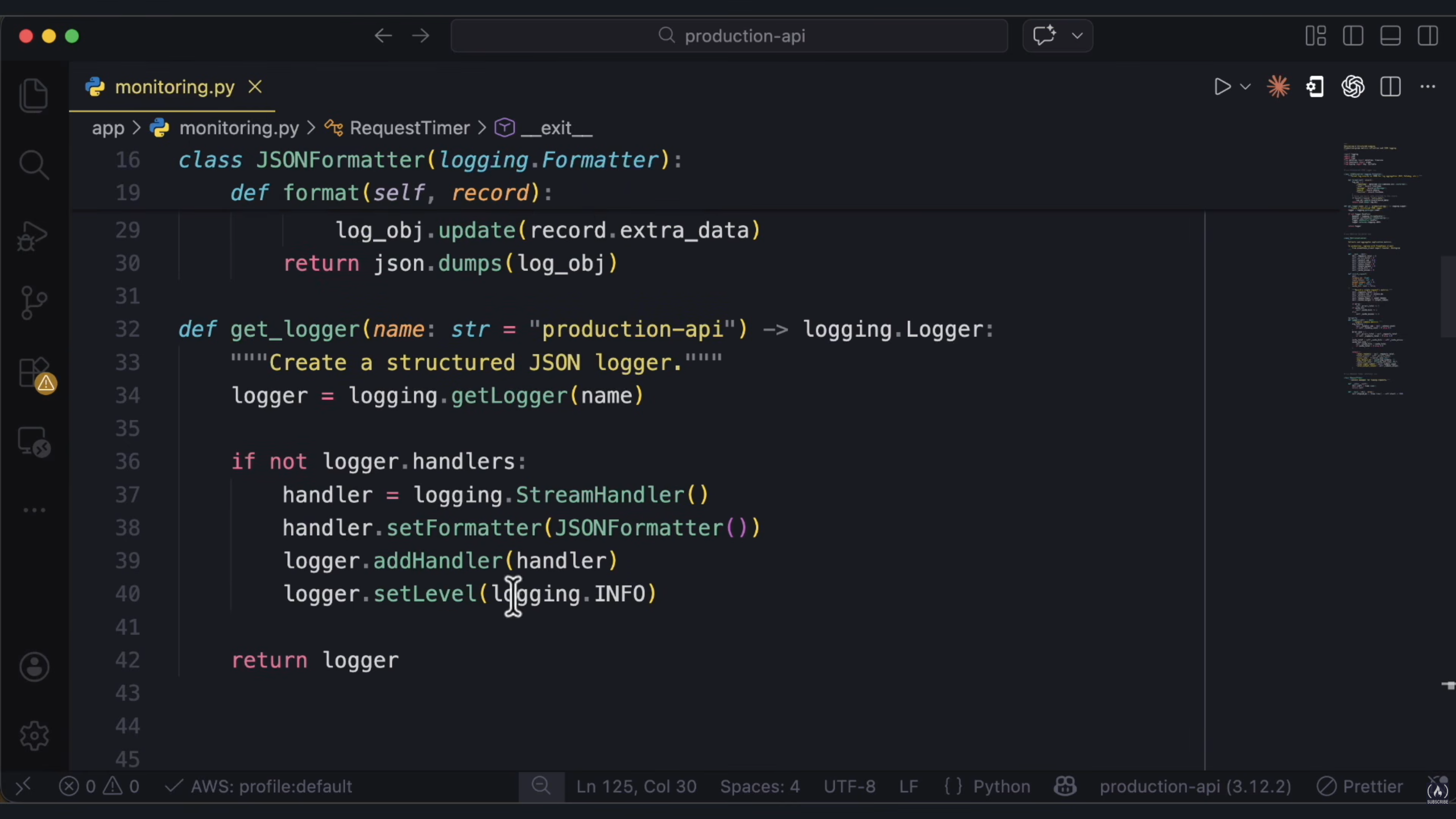Screen dimensions: 1456x819
Task: Click the Prettier status item
Action: (1360, 786)
